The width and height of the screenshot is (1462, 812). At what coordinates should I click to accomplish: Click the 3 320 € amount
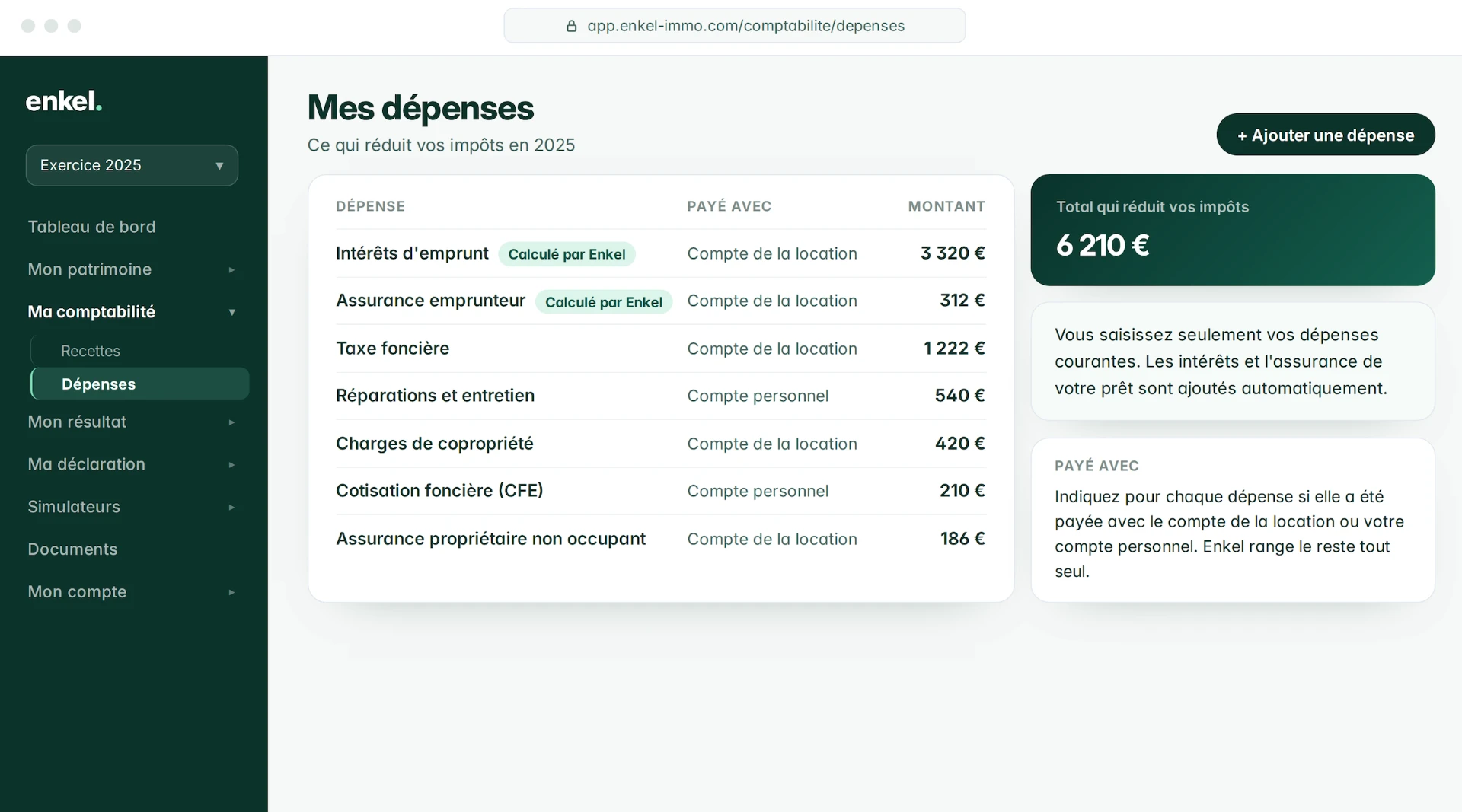(x=953, y=253)
